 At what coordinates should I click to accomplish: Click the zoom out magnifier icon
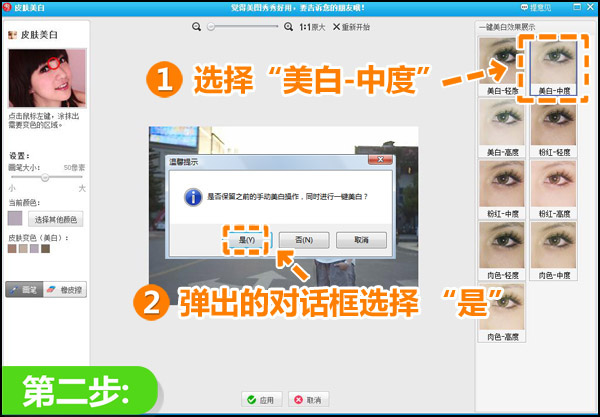198,27
